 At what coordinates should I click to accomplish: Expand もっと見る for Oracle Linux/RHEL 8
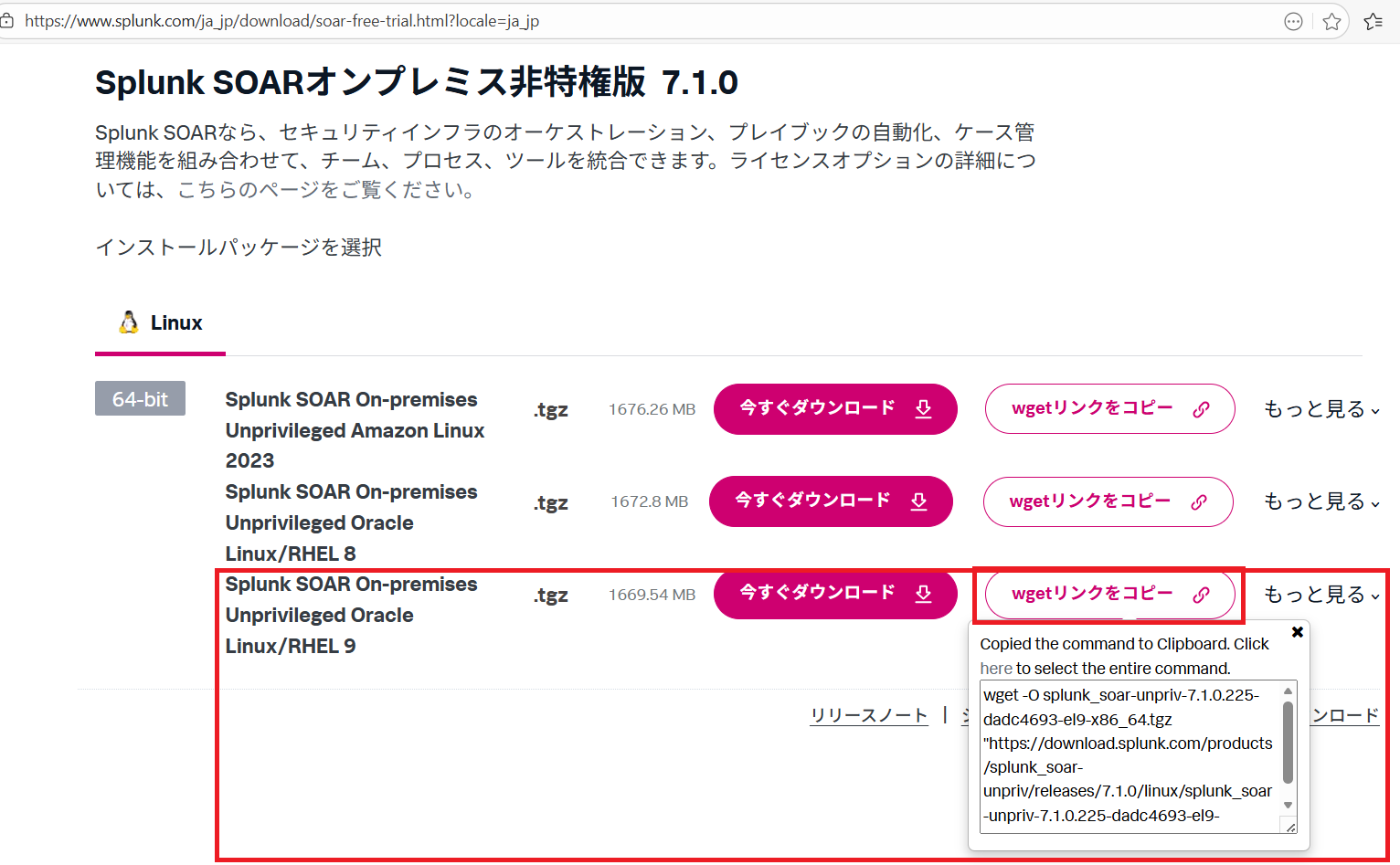coord(1320,501)
